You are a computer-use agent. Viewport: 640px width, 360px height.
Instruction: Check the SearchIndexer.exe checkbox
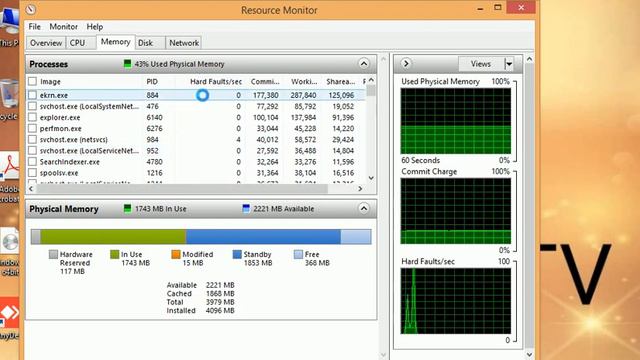click(33, 162)
